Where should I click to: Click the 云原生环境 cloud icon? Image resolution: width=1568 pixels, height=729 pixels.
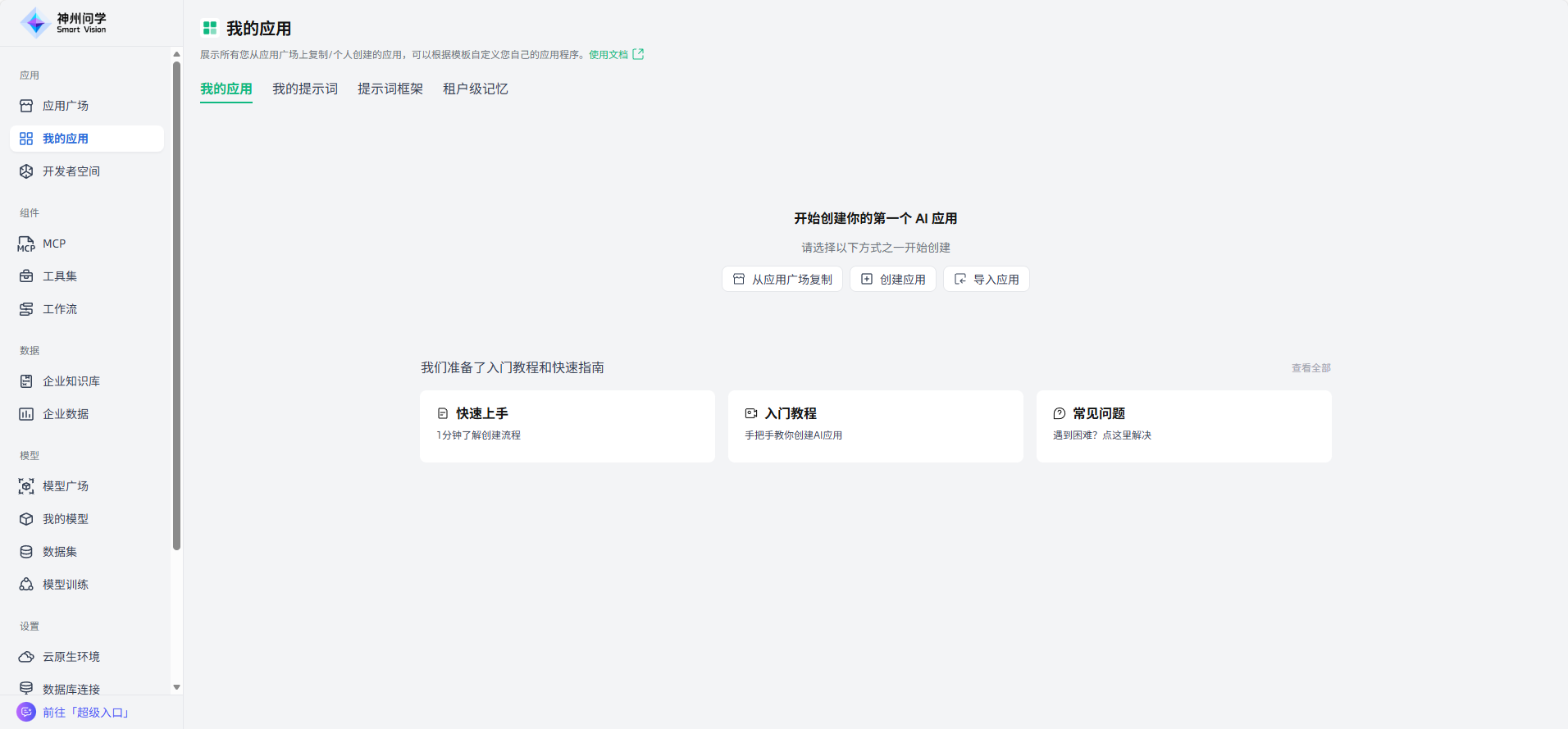coord(26,657)
